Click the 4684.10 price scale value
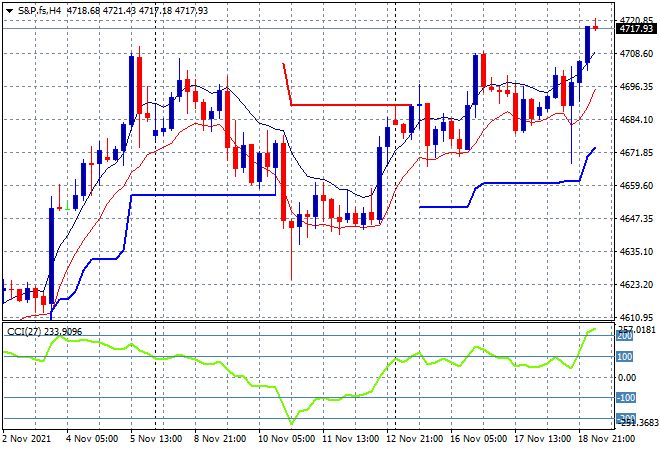This screenshot has width=660, height=450. pyautogui.click(x=636, y=120)
